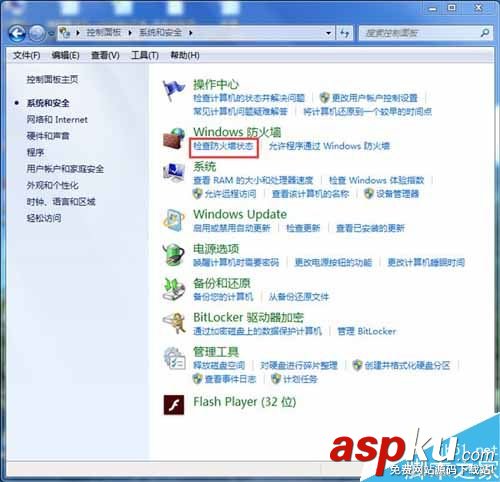Open the 查看(V) menu
The height and width of the screenshot is (482, 500).
pos(105,55)
